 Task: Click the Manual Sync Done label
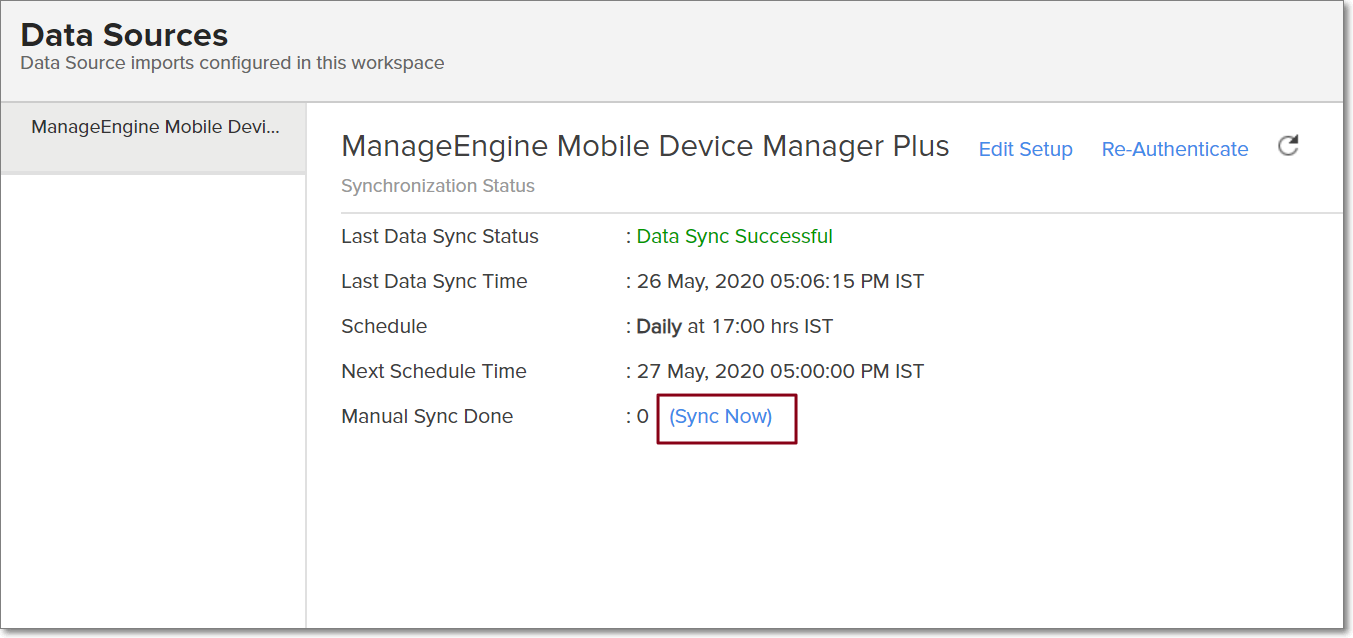click(x=427, y=416)
